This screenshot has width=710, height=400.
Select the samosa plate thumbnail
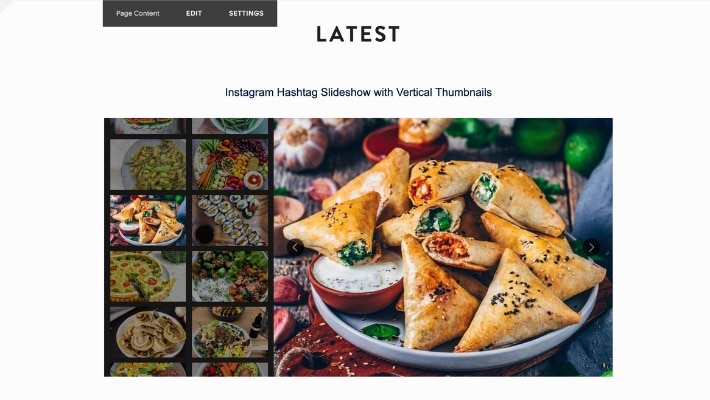click(x=148, y=221)
